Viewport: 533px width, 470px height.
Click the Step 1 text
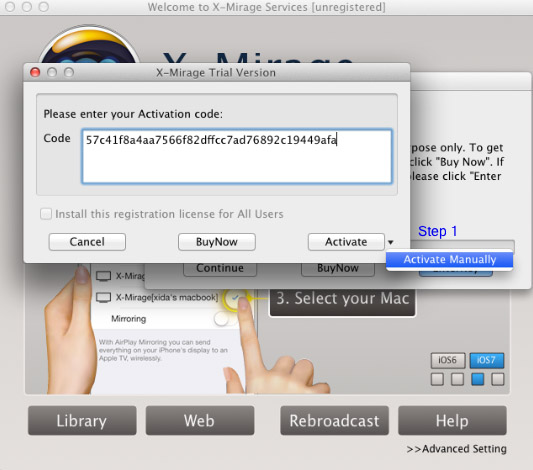click(x=437, y=231)
